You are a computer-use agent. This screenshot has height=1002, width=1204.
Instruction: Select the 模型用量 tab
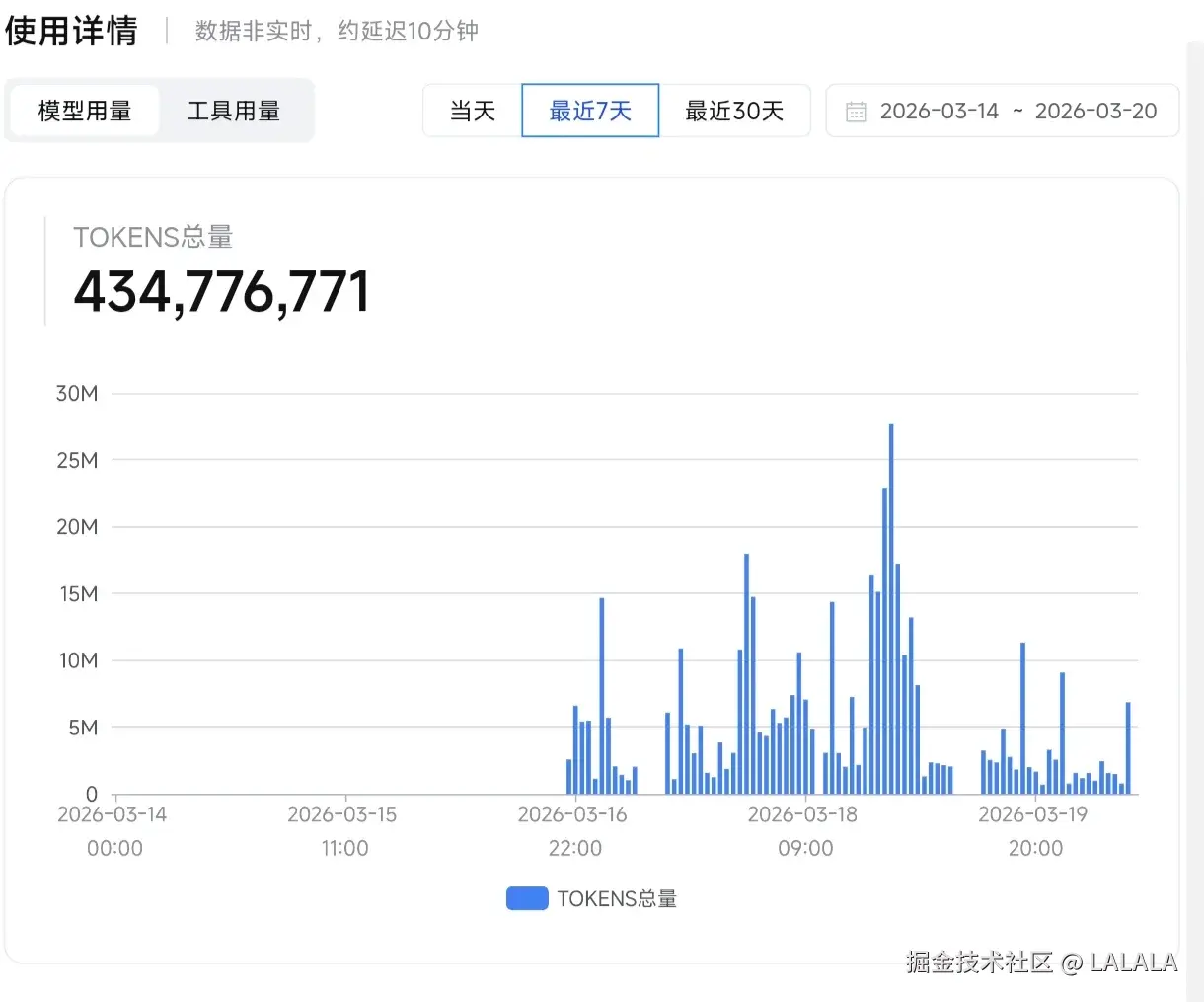click(x=85, y=111)
